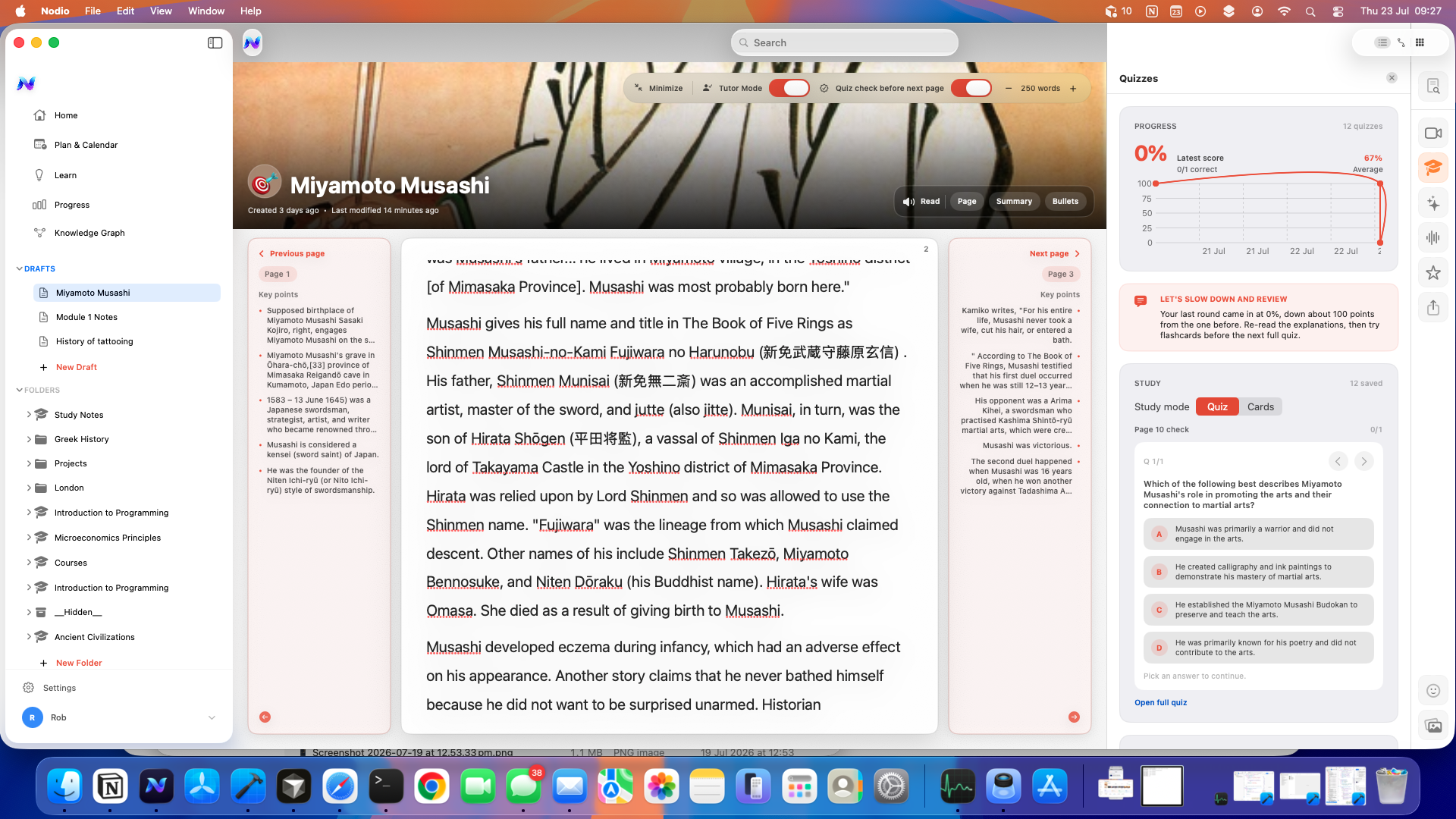The width and height of the screenshot is (1456, 819).
Task: Click the smiley feedback icon
Action: click(1432, 690)
